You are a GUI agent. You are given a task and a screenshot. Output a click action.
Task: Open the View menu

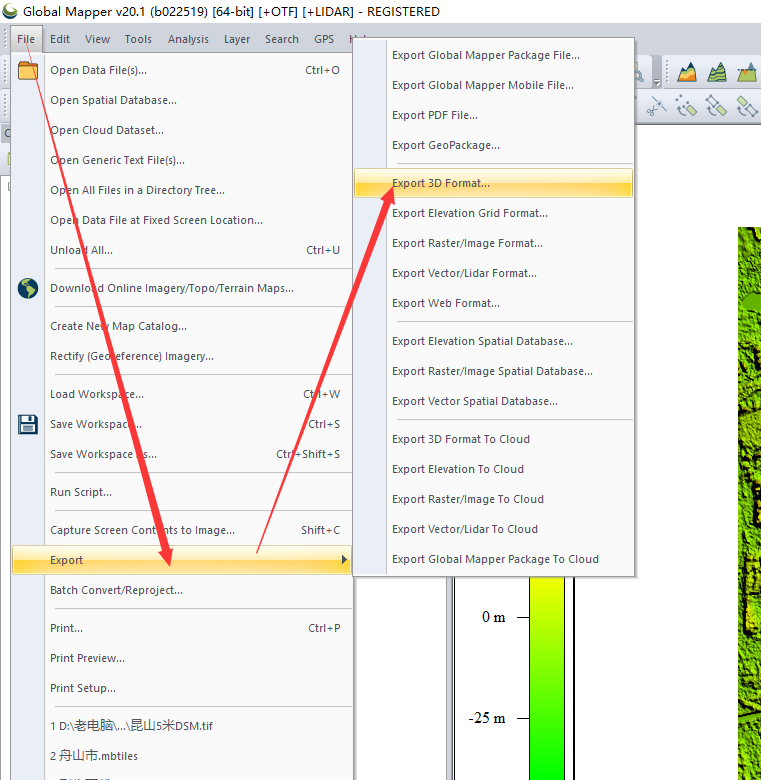(x=97, y=39)
